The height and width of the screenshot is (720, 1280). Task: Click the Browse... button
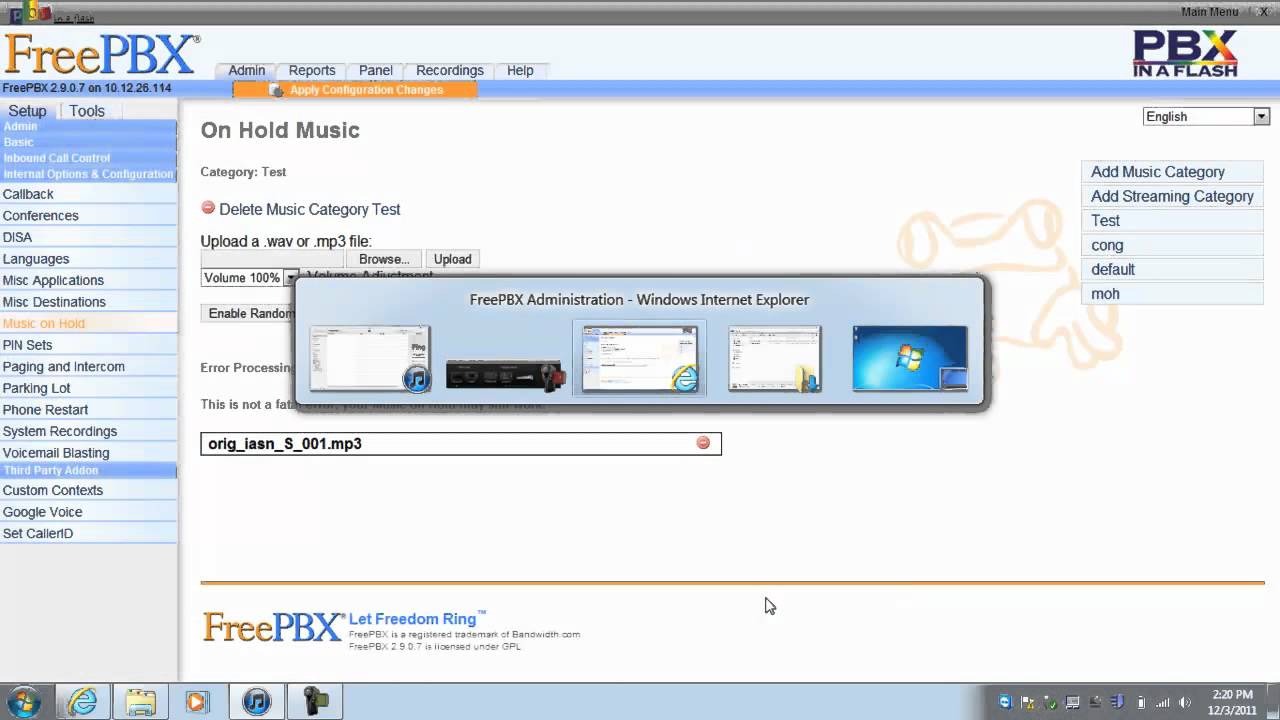384,259
